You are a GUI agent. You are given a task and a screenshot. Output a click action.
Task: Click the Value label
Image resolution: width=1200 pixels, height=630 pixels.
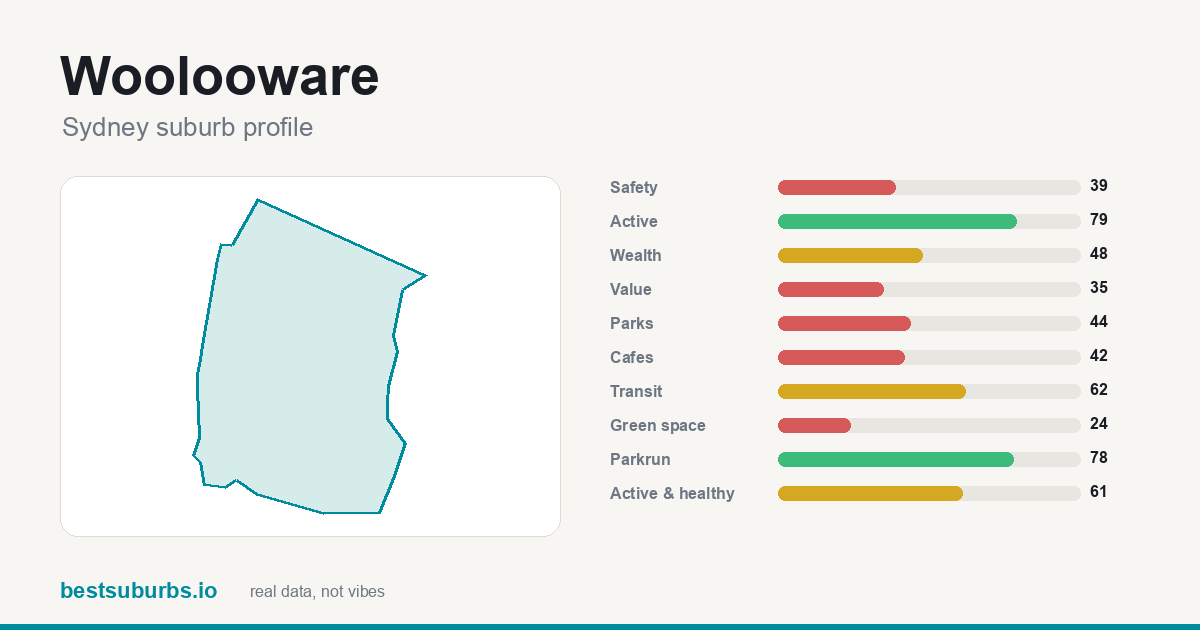631,289
